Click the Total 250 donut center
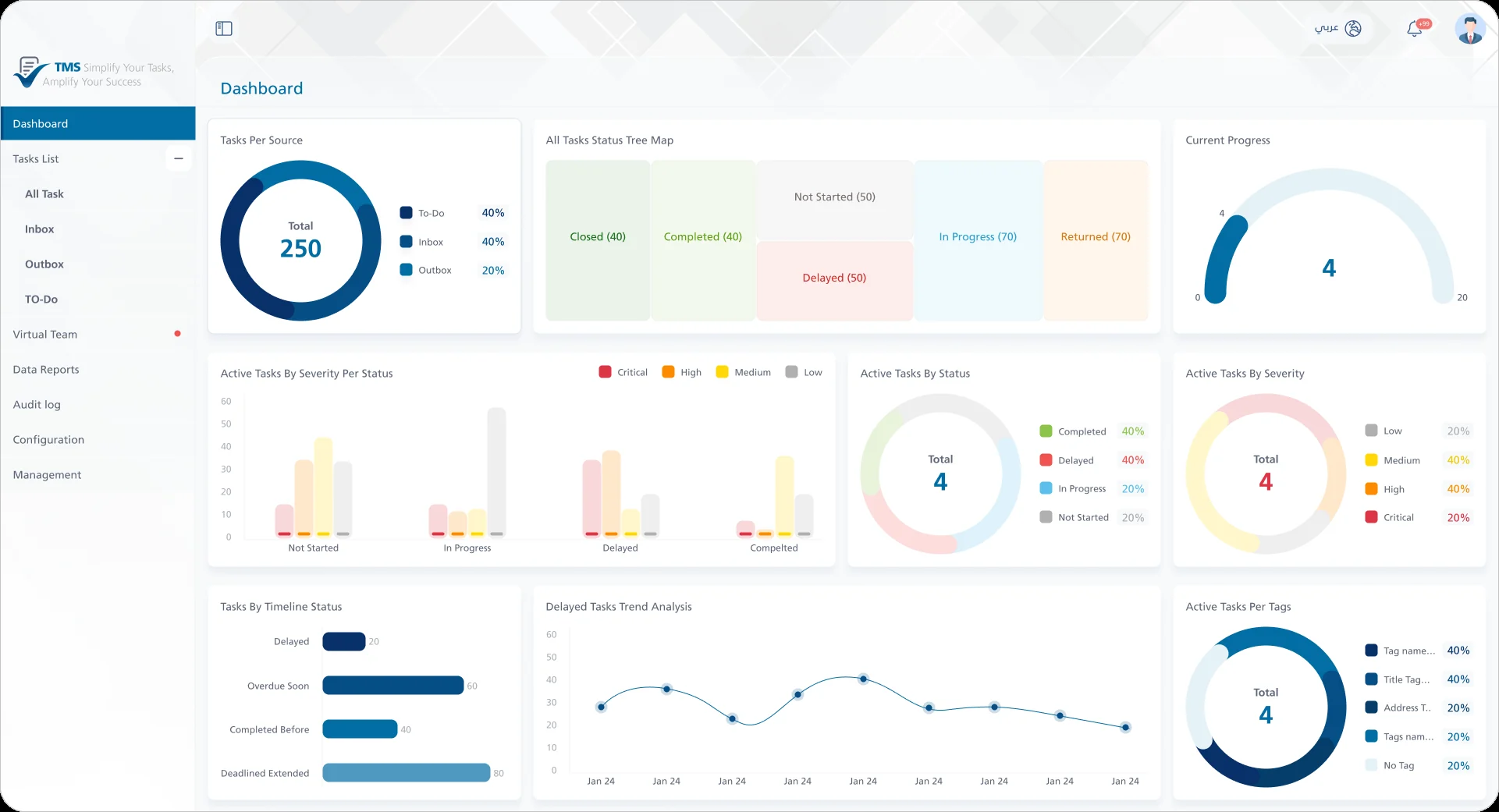This screenshot has width=1499, height=812. (x=300, y=241)
